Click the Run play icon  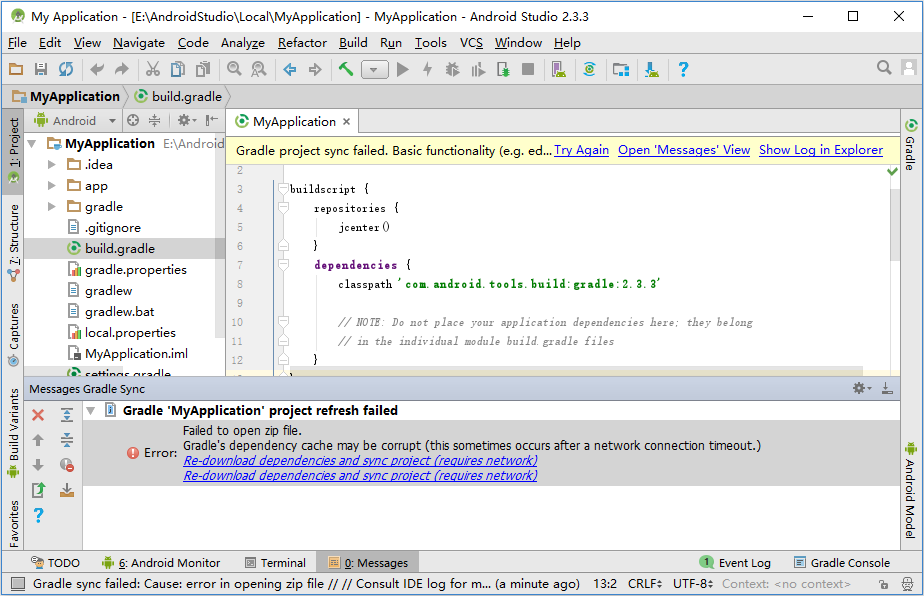pyautogui.click(x=403, y=70)
